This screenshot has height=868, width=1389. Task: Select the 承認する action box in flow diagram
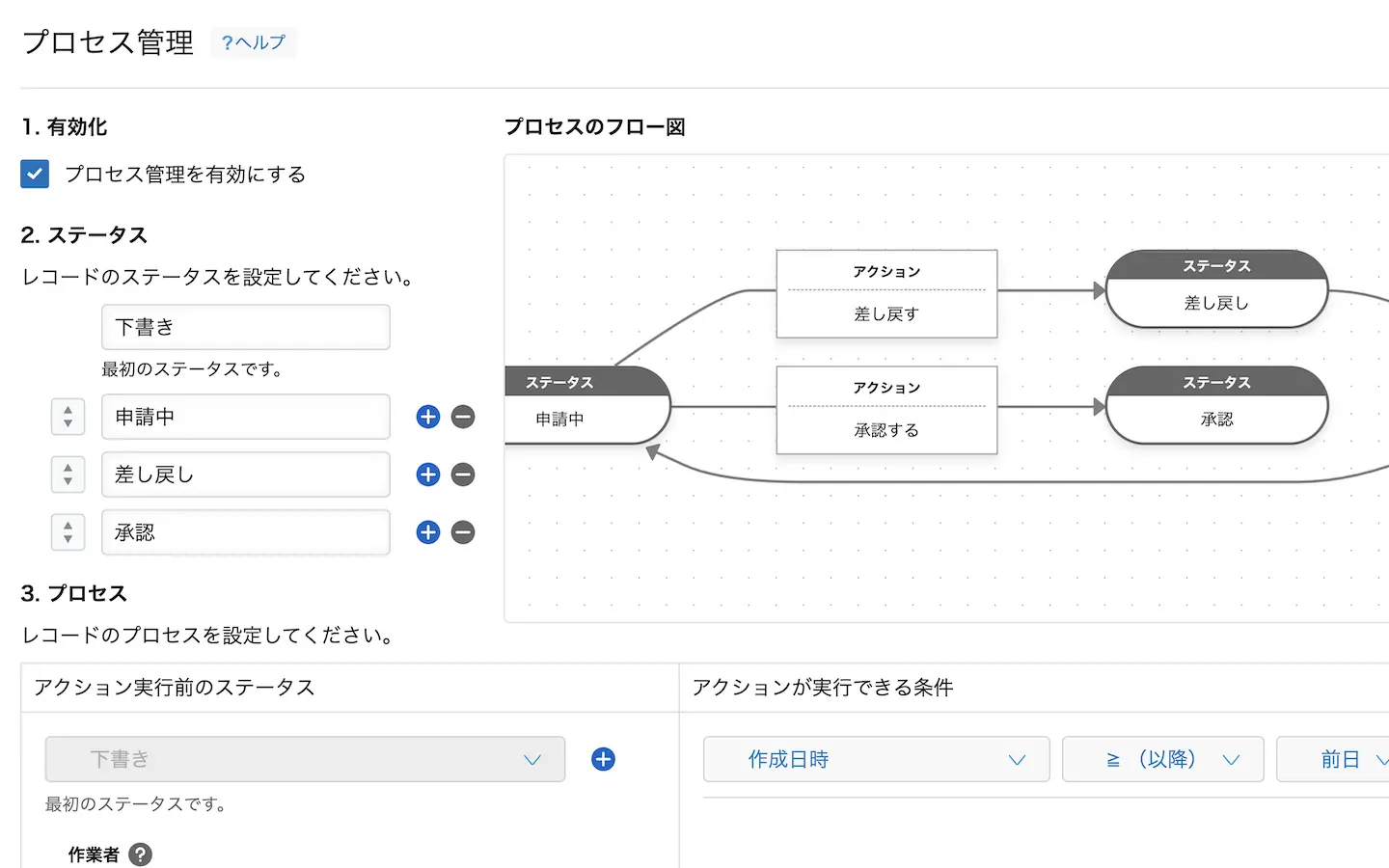pyautogui.click(x=886, y=410)
